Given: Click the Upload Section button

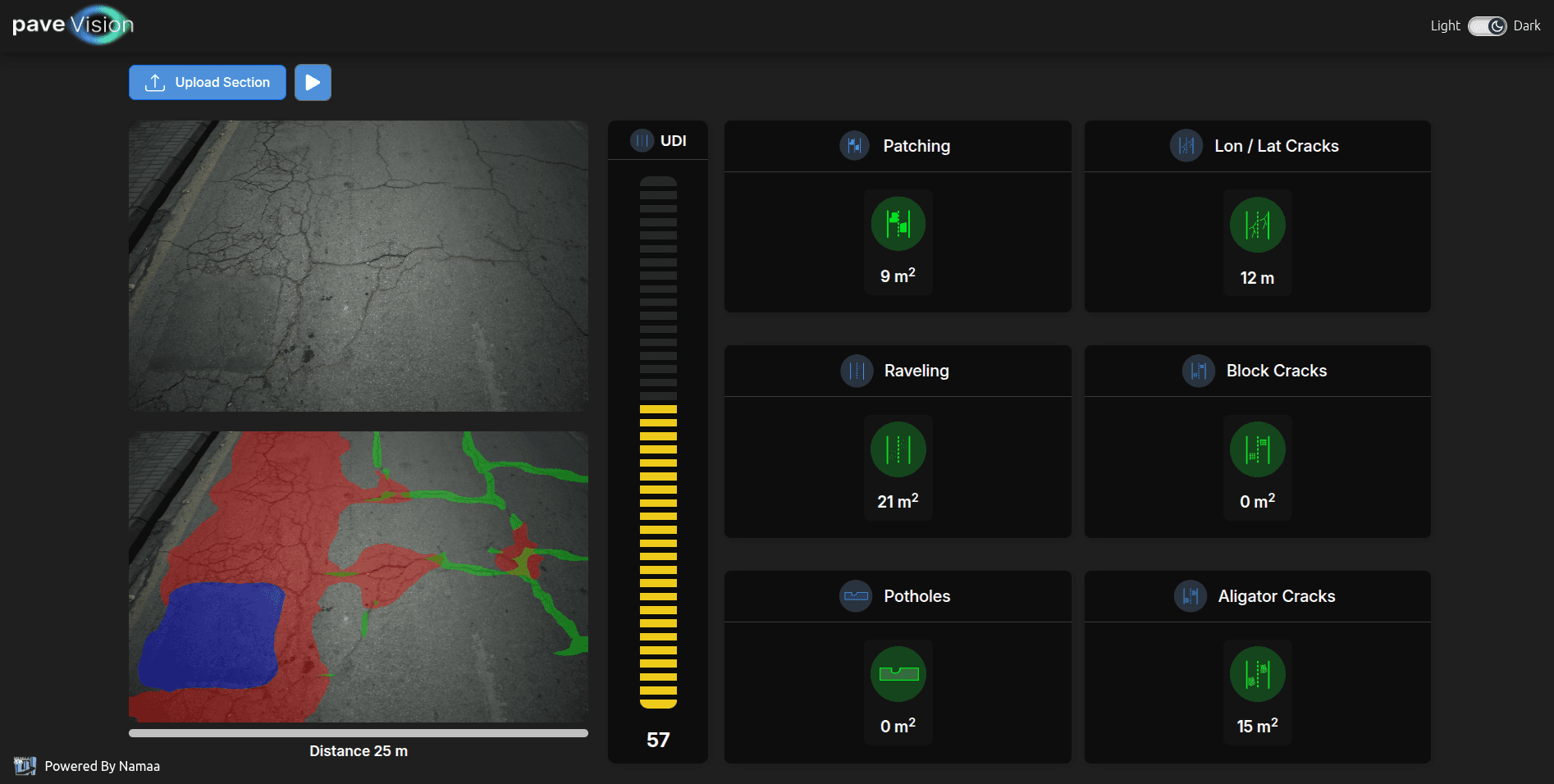Looking at the screenshot, I should pyautogui.click(x=208, y=83).
